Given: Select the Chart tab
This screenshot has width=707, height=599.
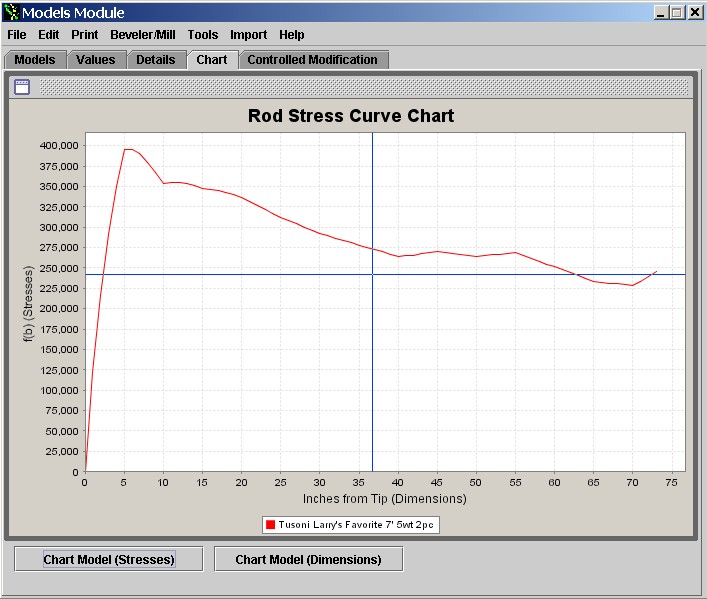Looking at the screenshot, I should coord(212,60).
